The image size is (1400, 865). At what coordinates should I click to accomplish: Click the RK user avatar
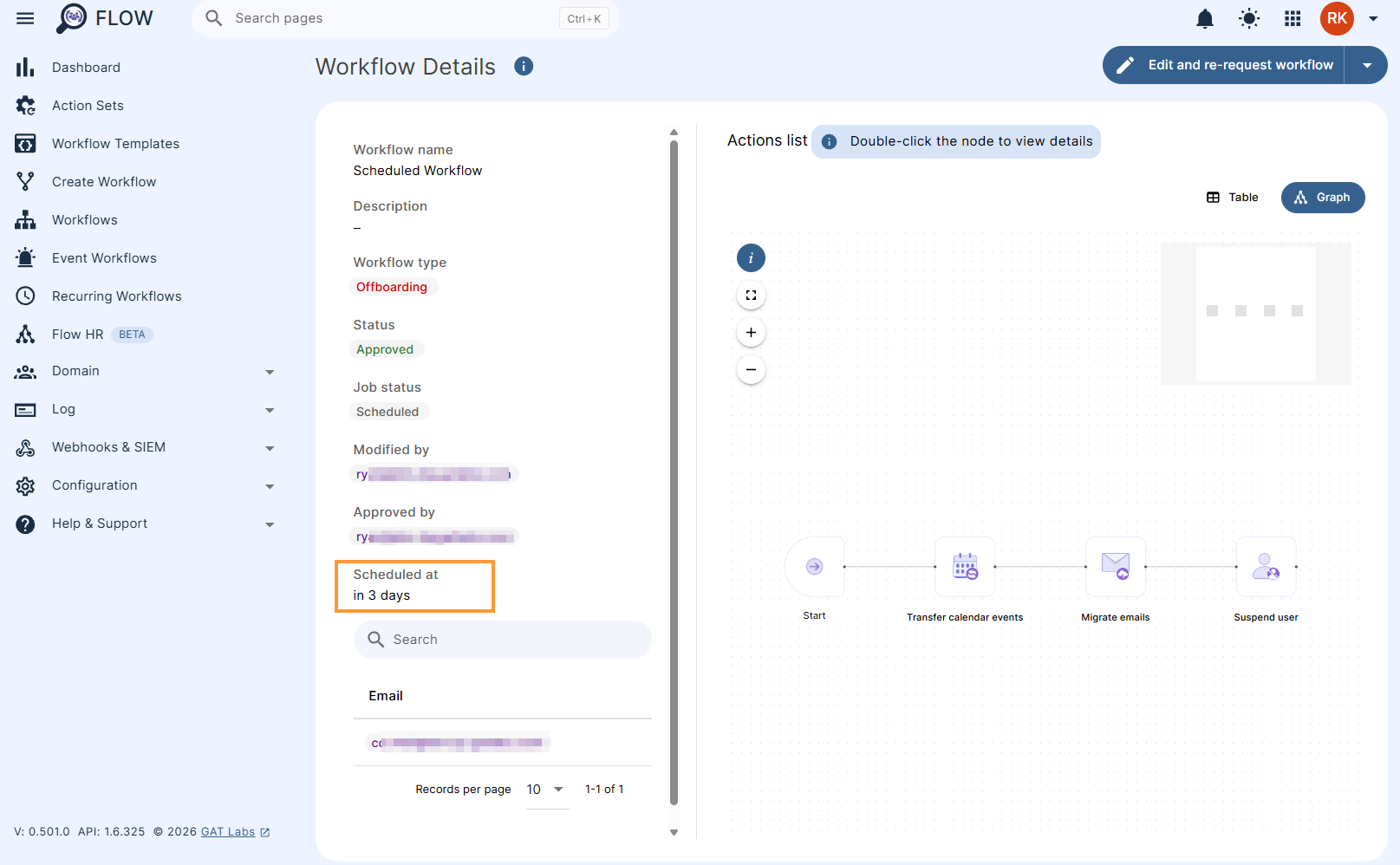pos(1337,18)
